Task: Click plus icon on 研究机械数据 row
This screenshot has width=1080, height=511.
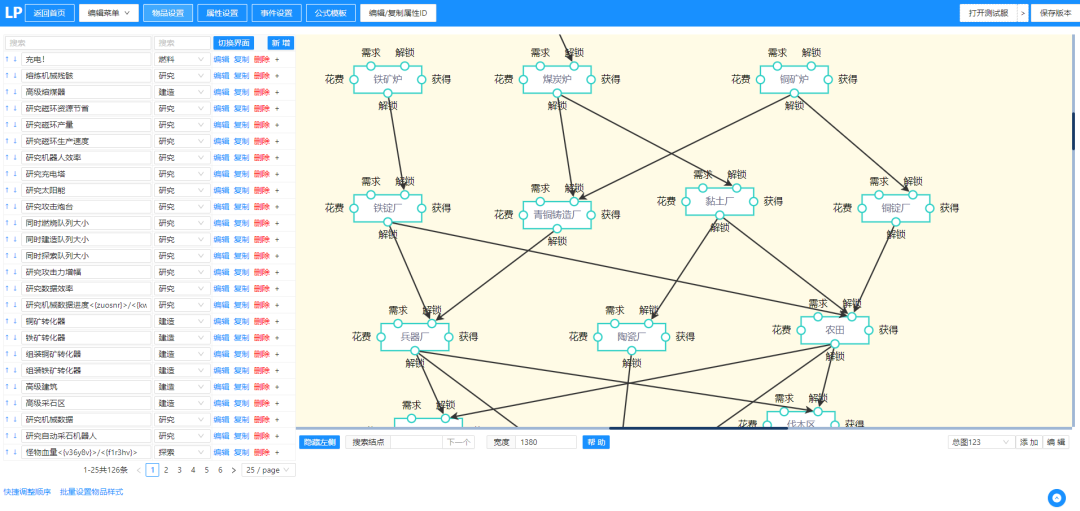Action: pos(277,420)
